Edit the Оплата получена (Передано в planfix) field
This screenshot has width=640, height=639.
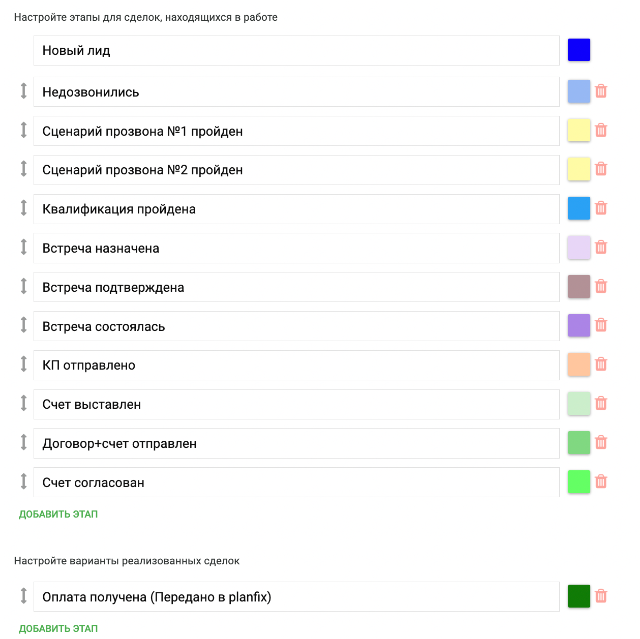(296, 597)
